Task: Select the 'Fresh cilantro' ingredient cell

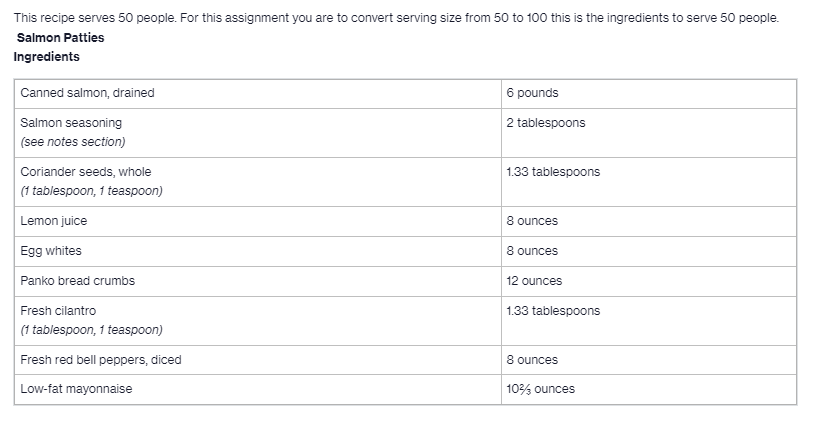Action: (x=58, y=311)
